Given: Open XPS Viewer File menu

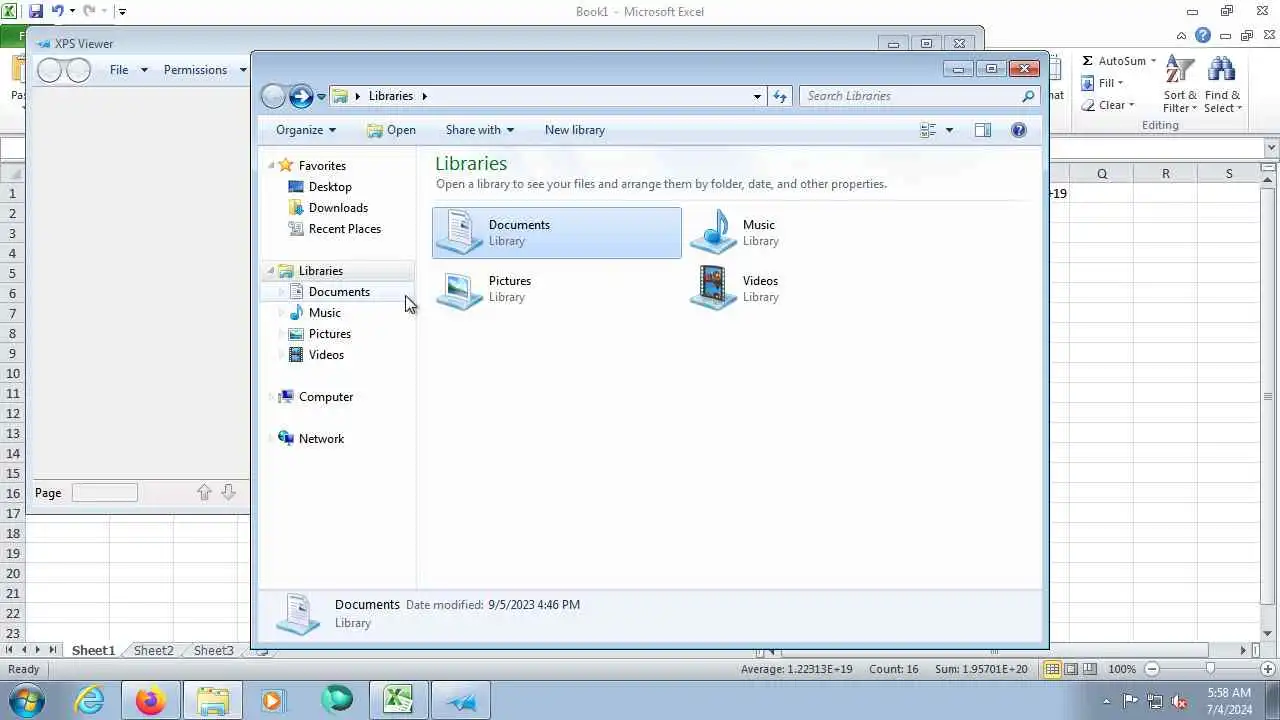Looking at the screenshot, I should tap(128, 70).
